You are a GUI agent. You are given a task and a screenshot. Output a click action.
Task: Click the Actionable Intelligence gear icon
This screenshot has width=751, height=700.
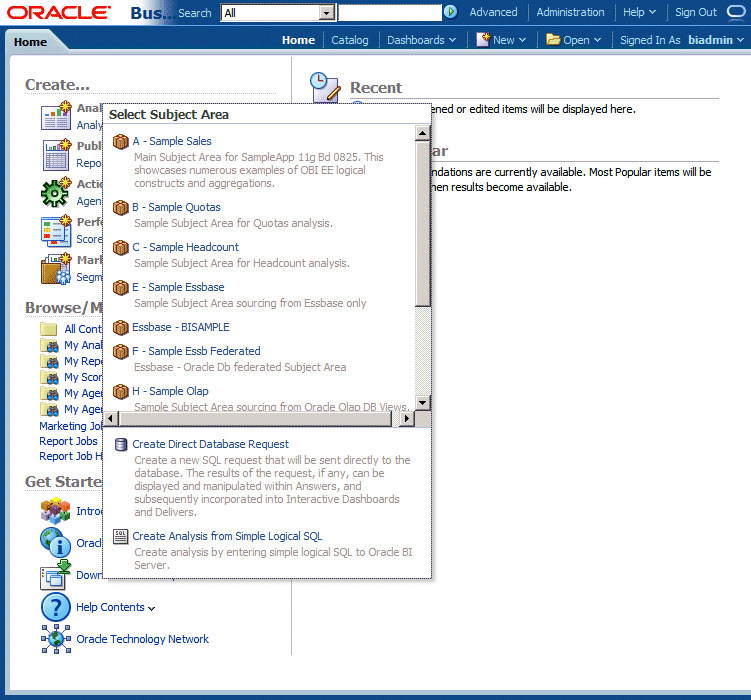pos(56,192)
